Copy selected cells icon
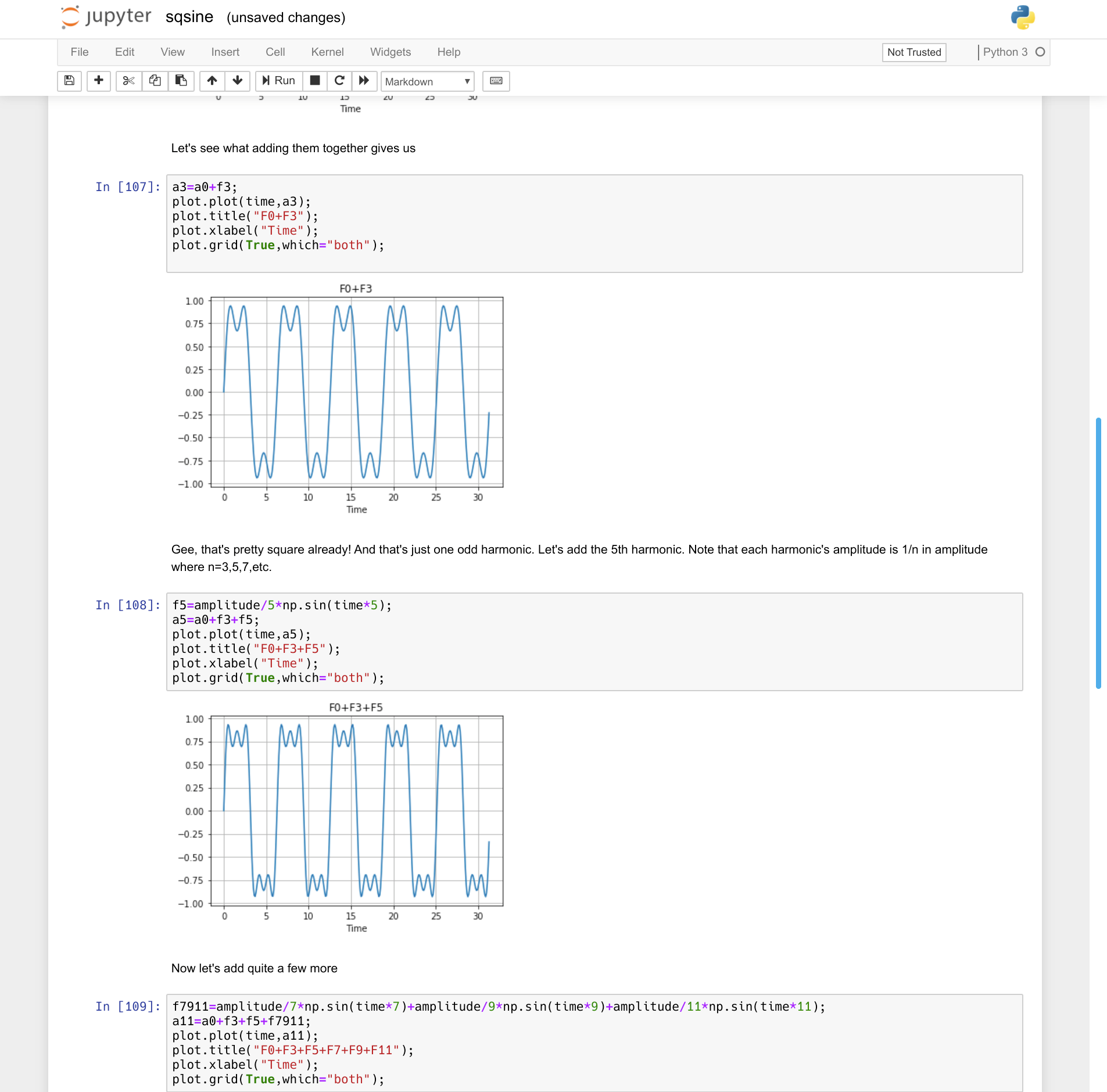Image resolution: width=1107 pixels, height=1092 pixels. pyautogui.click(x=155, y=81)
